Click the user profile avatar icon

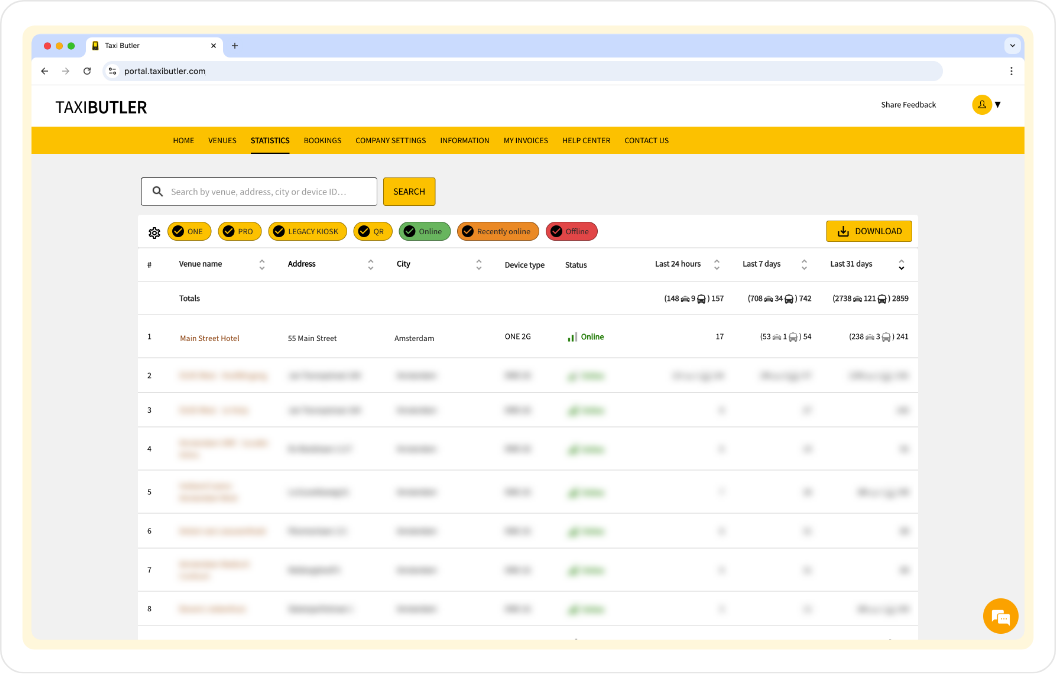pyautogui.click(x=981, y=105)
